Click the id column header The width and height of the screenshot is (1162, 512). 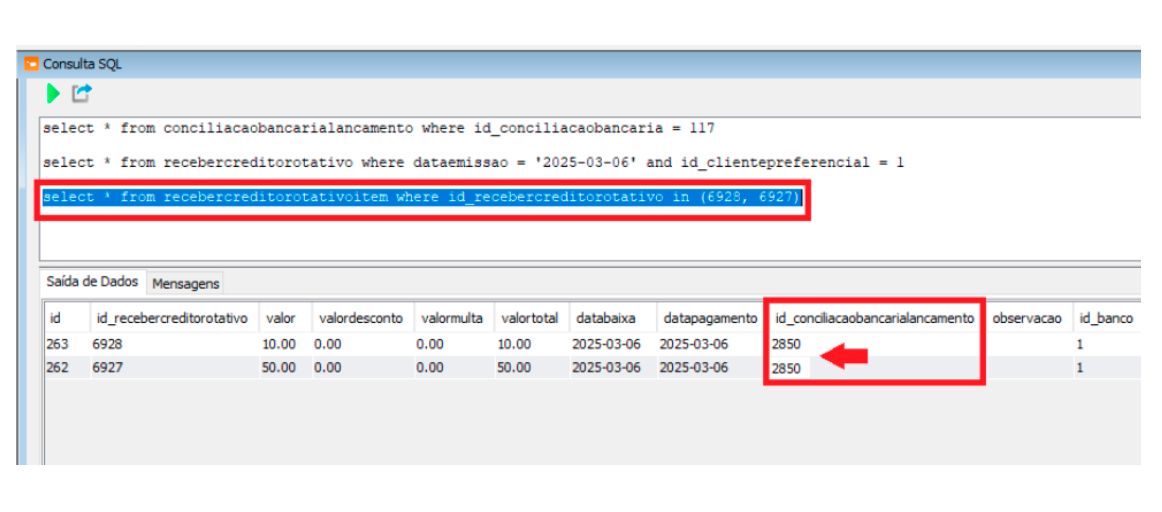click(x=67, y=318)
